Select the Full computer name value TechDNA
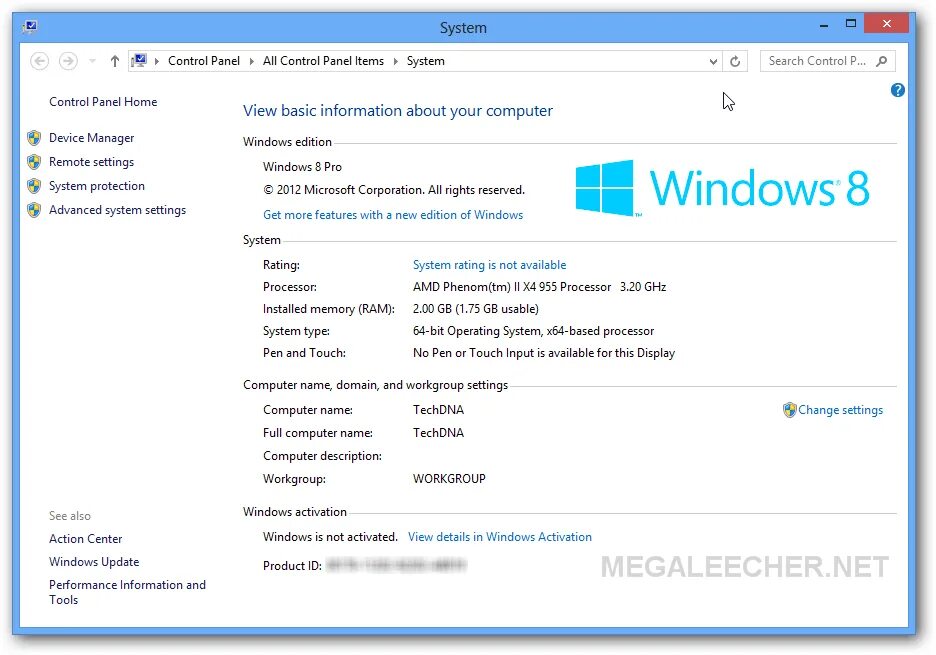The image size is (936, 655). [x=438, y=433]
